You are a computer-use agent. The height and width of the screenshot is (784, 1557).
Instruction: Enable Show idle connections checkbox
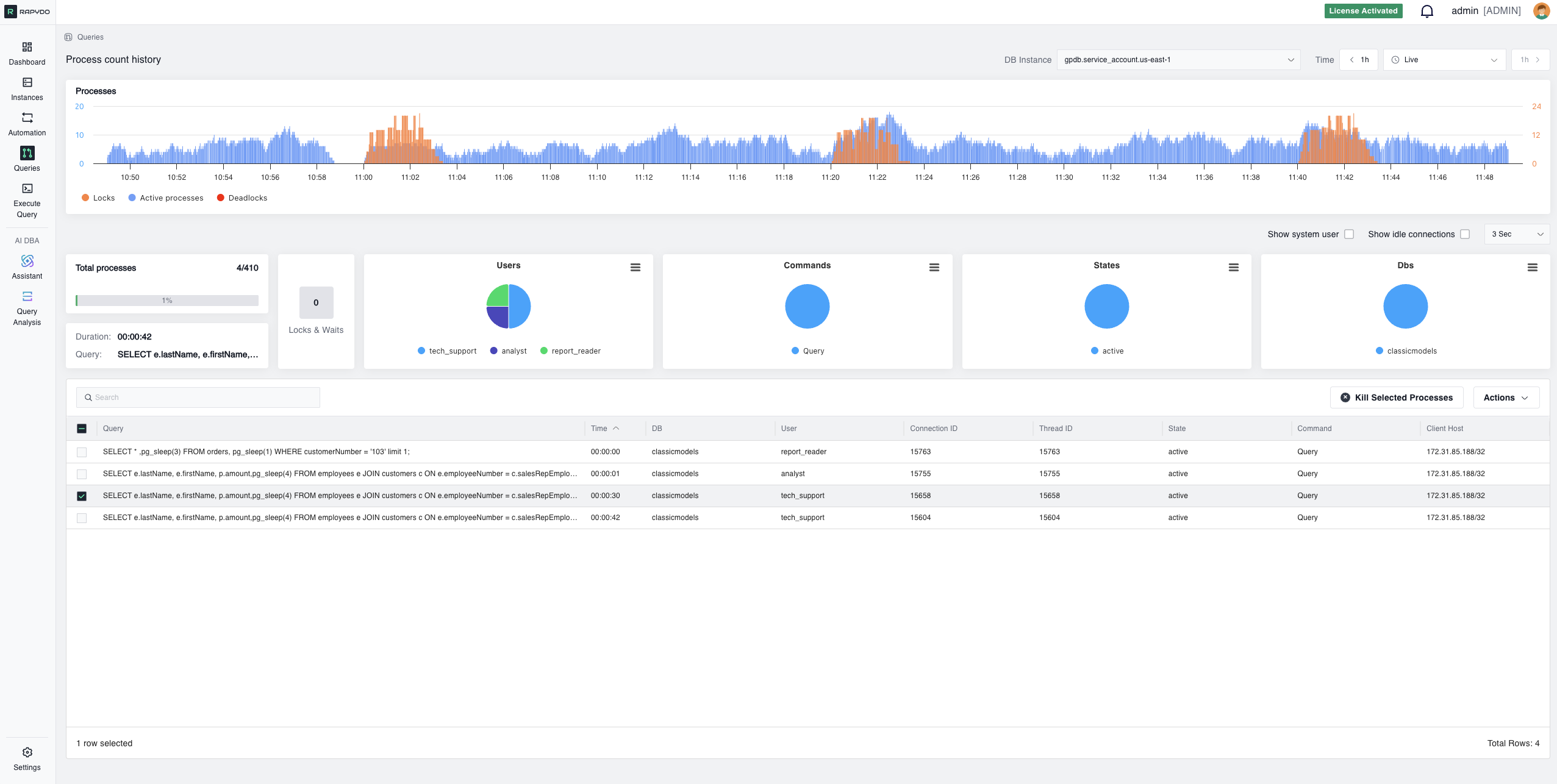point(1465,234)
